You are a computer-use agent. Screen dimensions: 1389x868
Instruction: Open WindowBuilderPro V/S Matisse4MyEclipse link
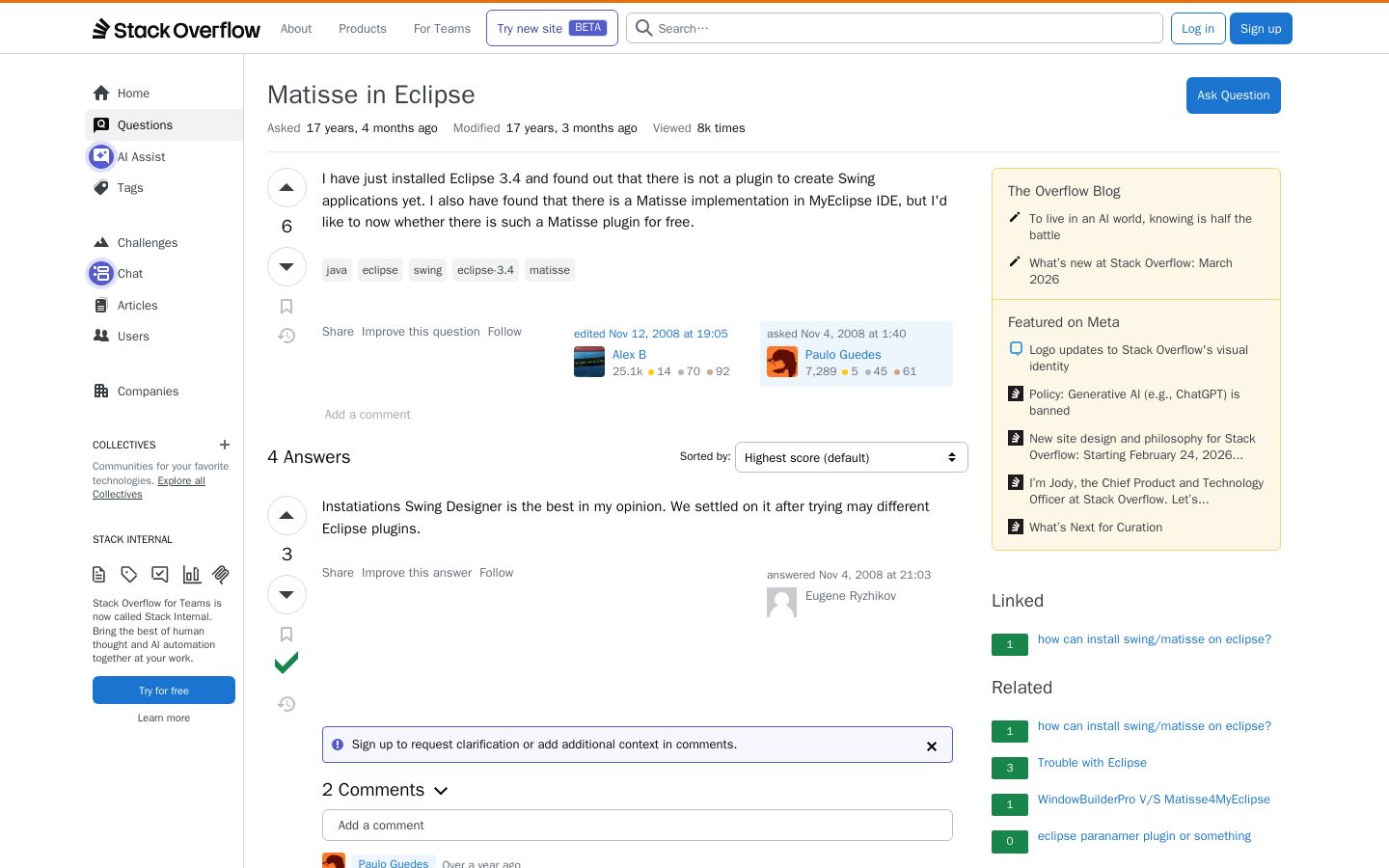[1154, 800]
